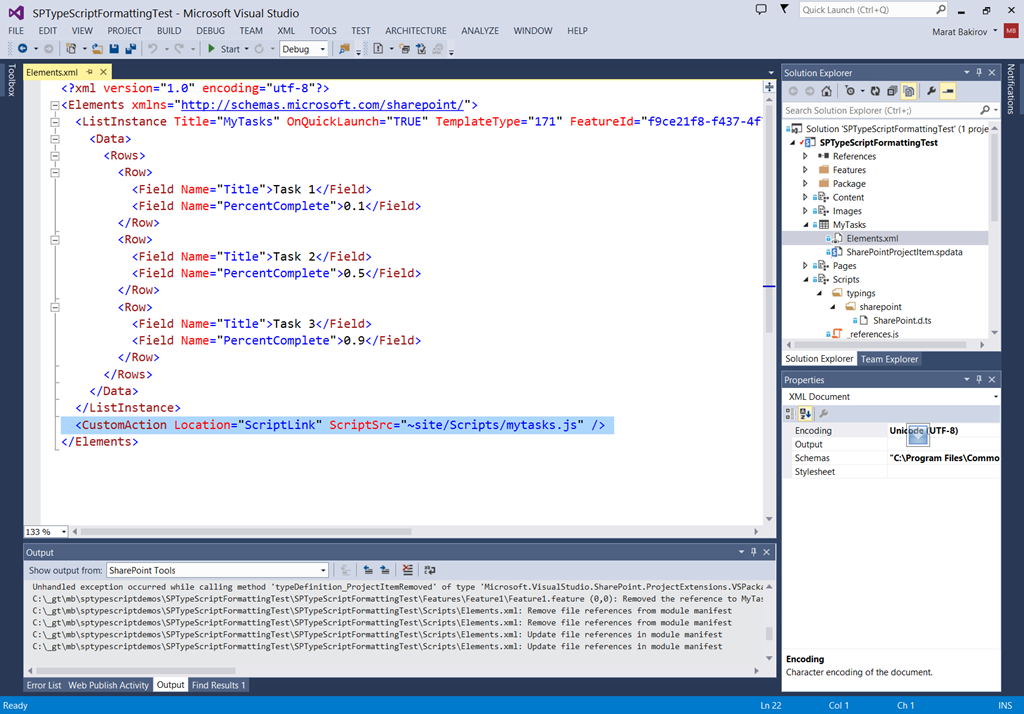Pin the Elements.xml editor tab
The height and width of the screenshot is (714, 1024).
[89, 72]
